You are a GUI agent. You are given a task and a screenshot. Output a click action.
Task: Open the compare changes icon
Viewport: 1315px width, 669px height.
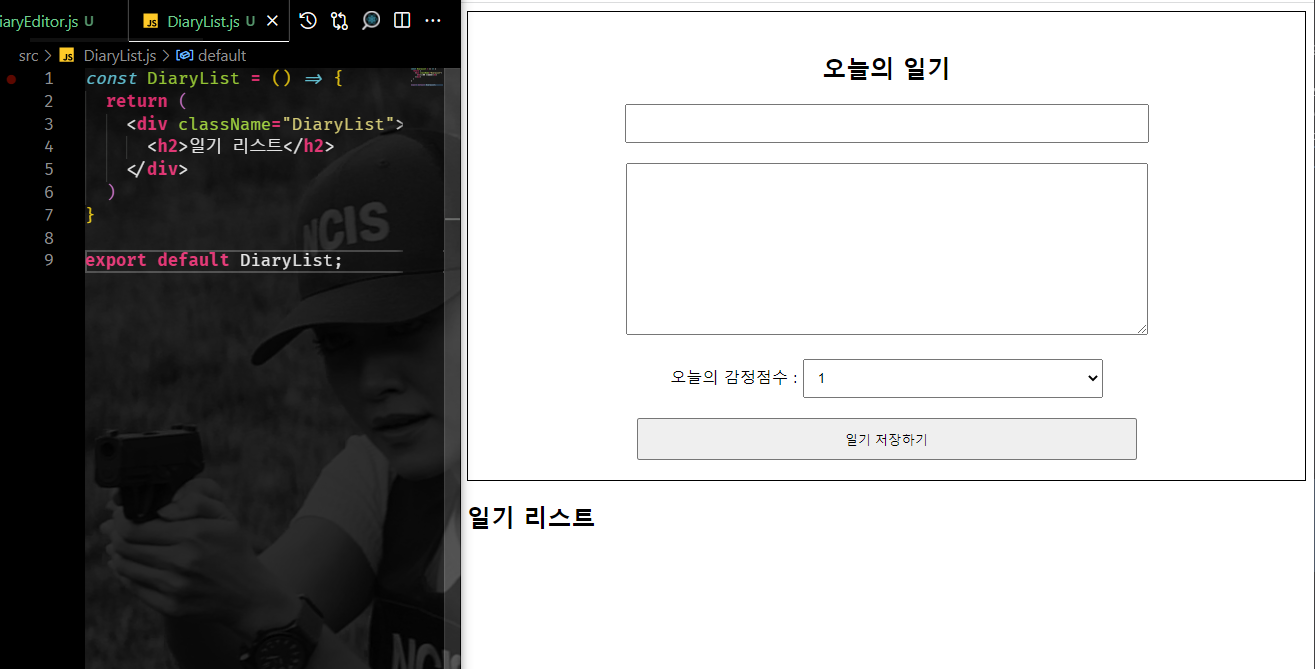click(x=339, y=20)
